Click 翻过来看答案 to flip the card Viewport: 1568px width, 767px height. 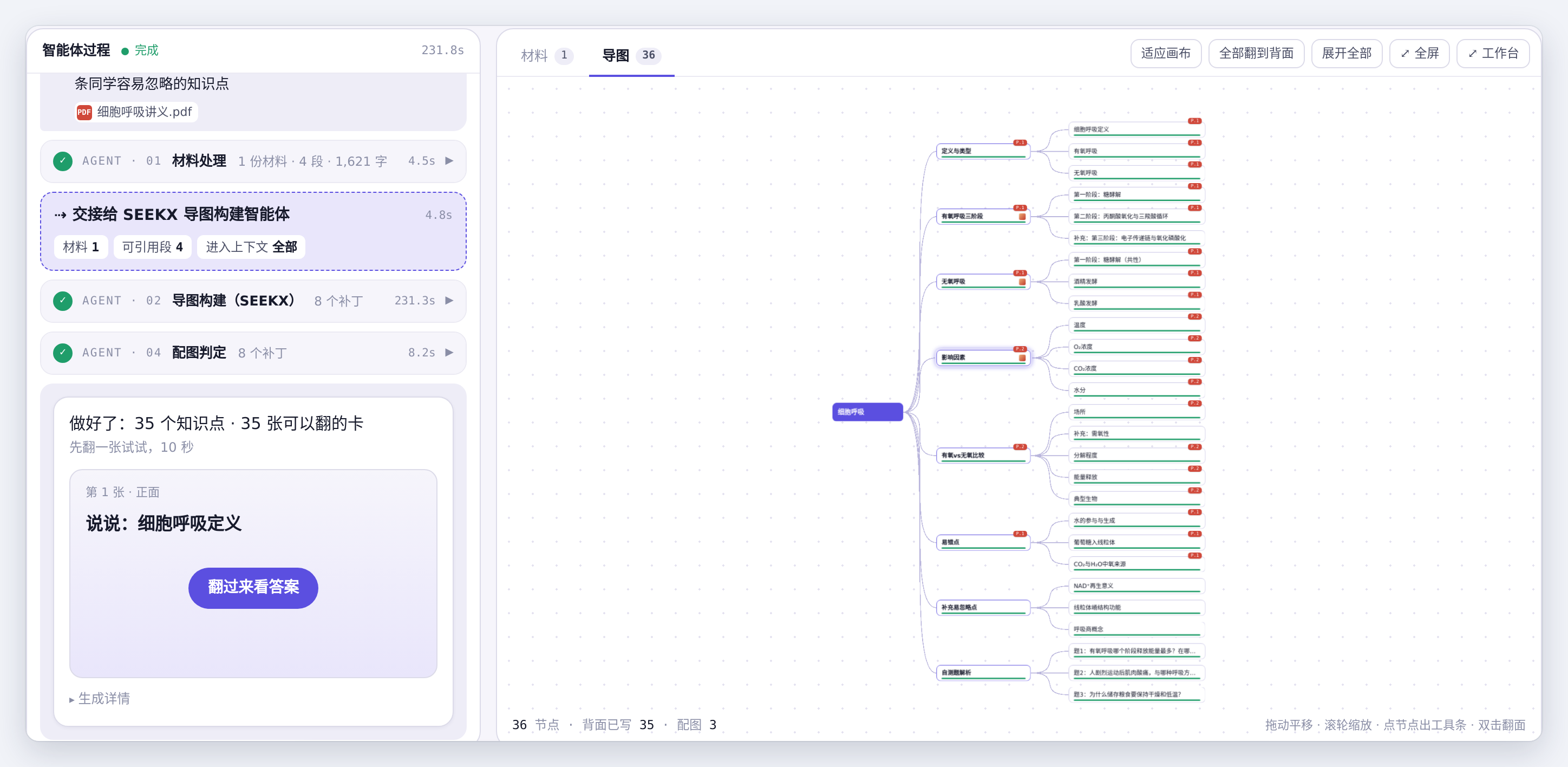[253, 587]
